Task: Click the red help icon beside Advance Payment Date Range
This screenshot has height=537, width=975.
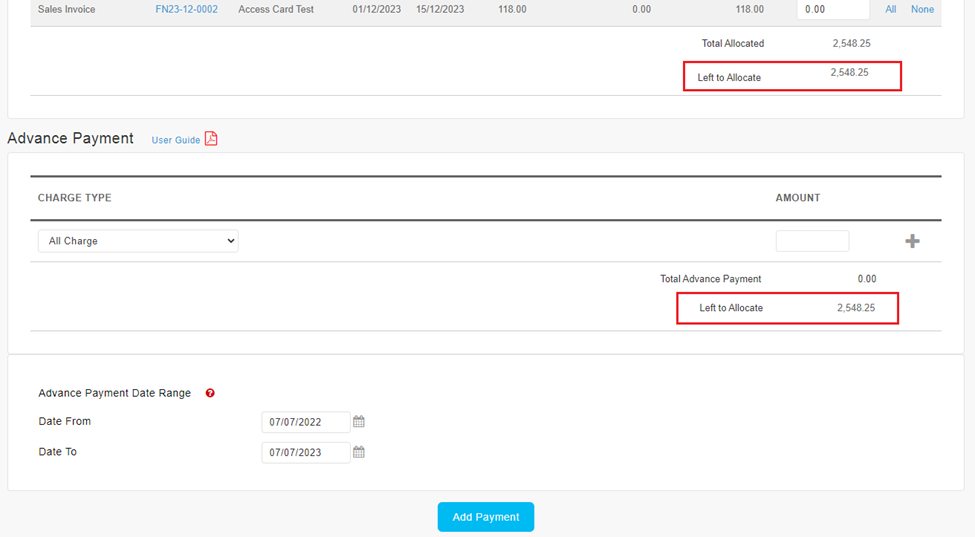Action: 210,393
